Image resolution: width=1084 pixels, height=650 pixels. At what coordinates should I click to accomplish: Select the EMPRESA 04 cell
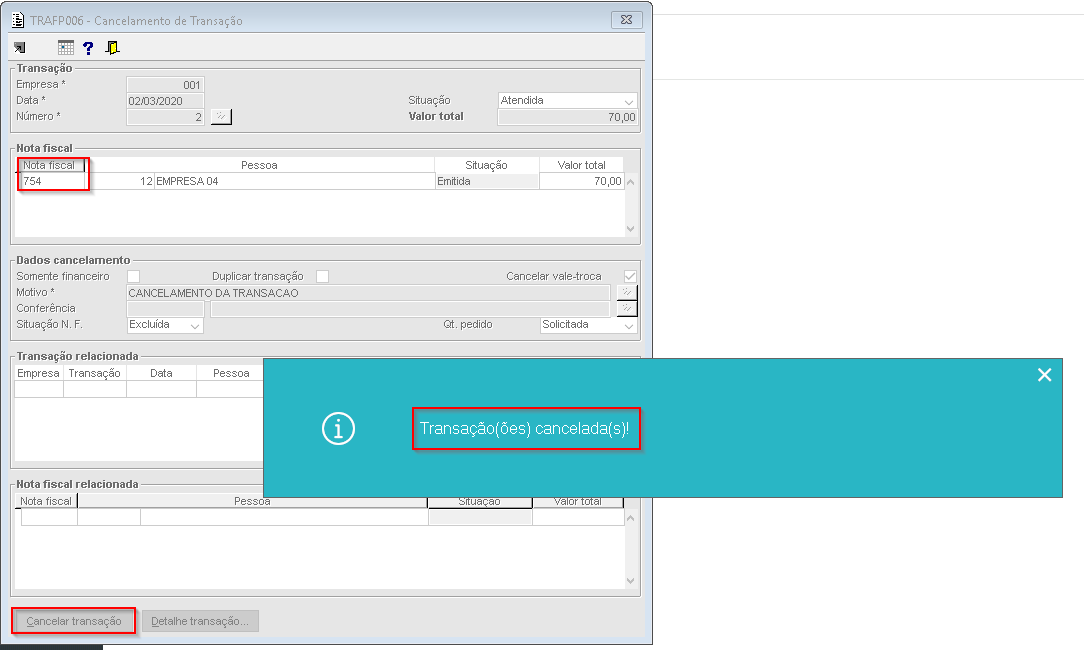[x=295, y=181]
